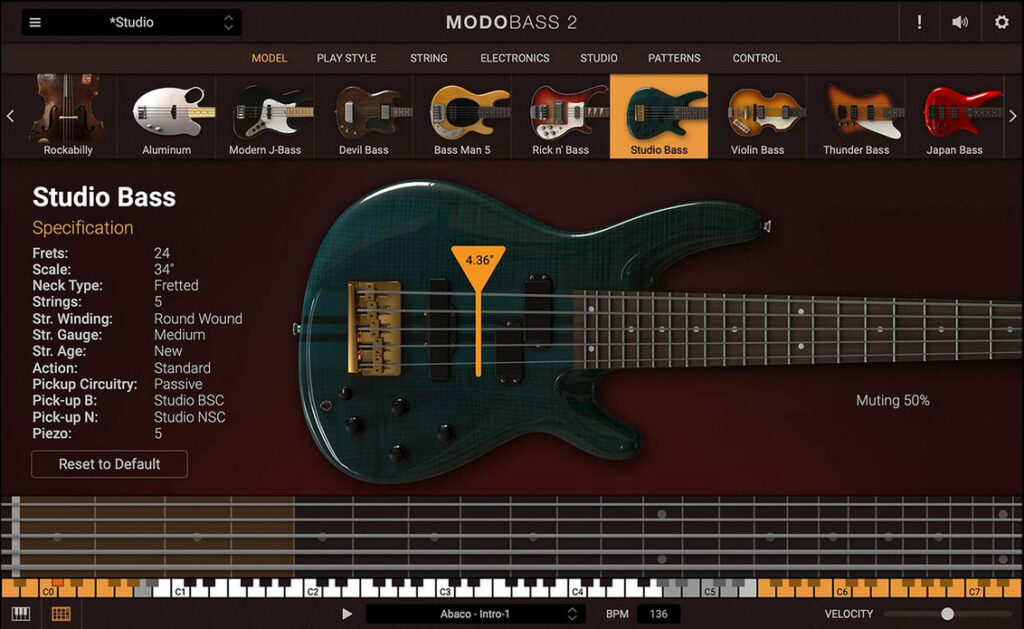Click the Scale value 34"
This screenshot has width=1024, height=629.
(x=164, y=269)
